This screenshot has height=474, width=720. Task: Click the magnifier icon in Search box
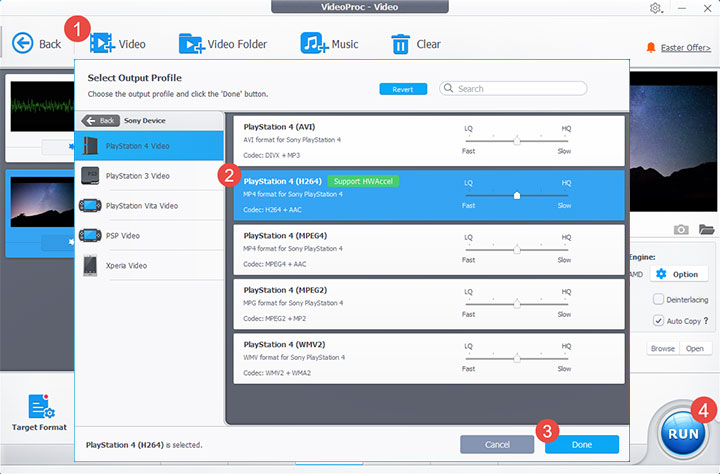[x=449, y=88]
